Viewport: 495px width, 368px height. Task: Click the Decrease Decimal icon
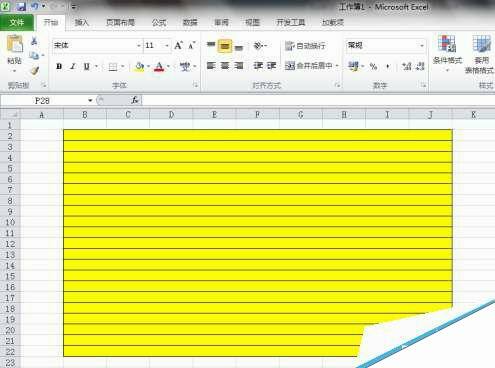[x=420, y=66]
